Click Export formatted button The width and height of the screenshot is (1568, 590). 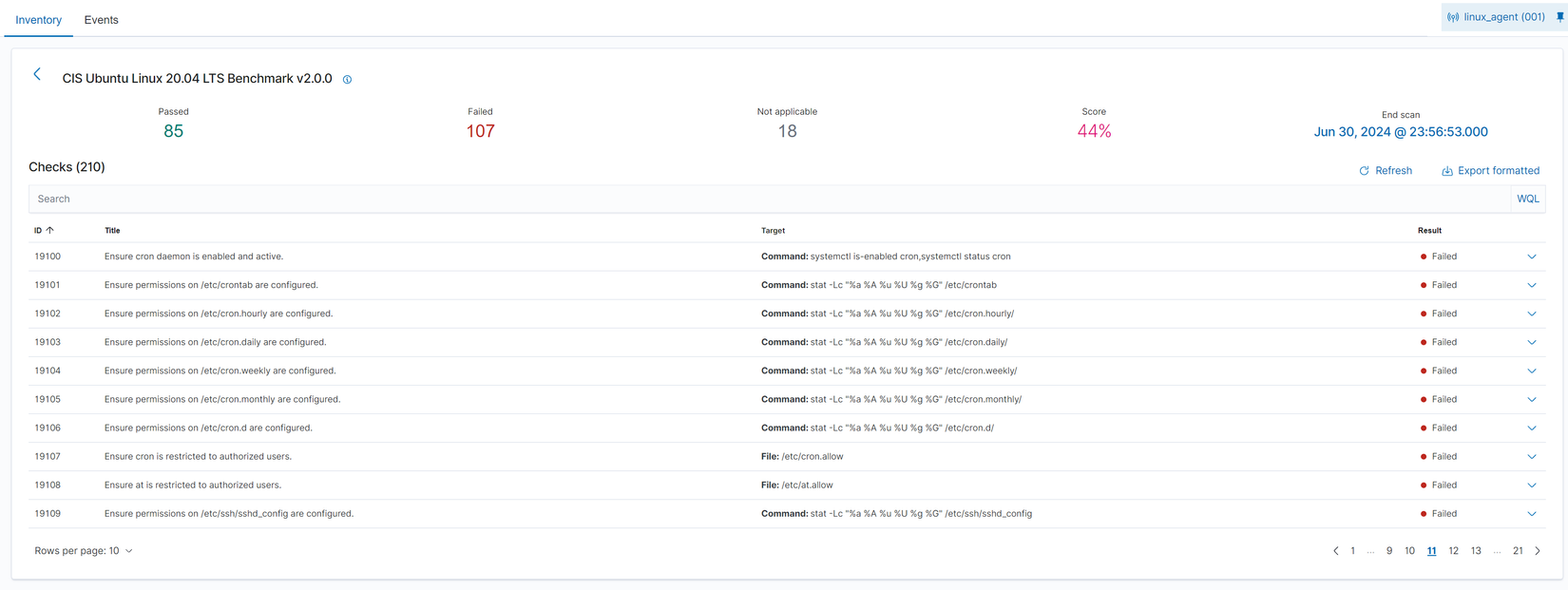pos(1490,171)
